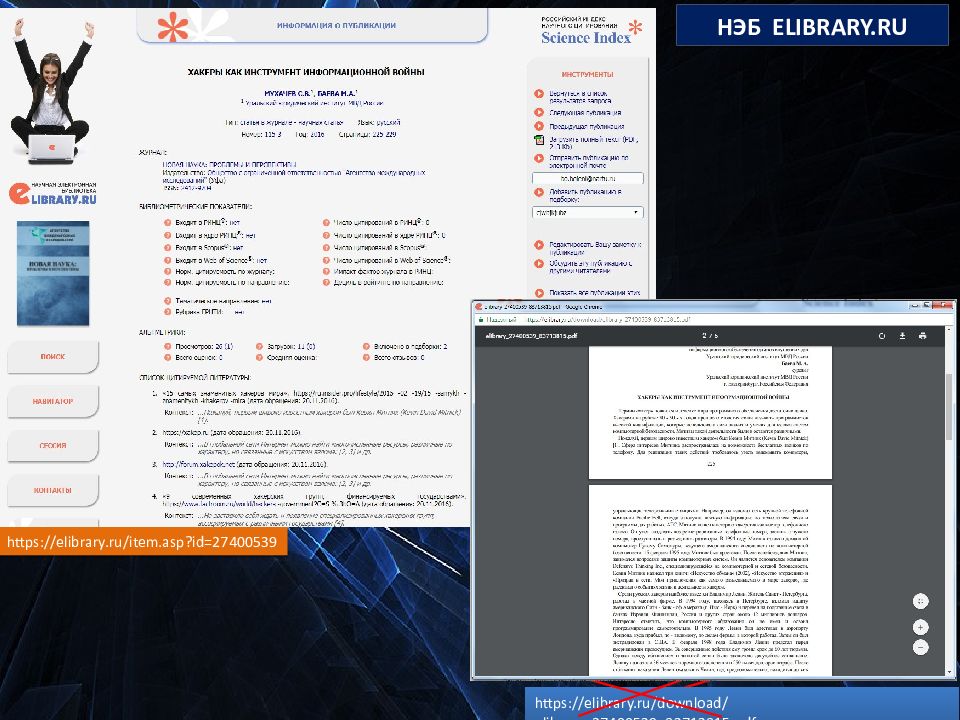The image size is (960, 720).
Task: Click arrow icon for discussing publication with readers
Action: tap(539, 264)
